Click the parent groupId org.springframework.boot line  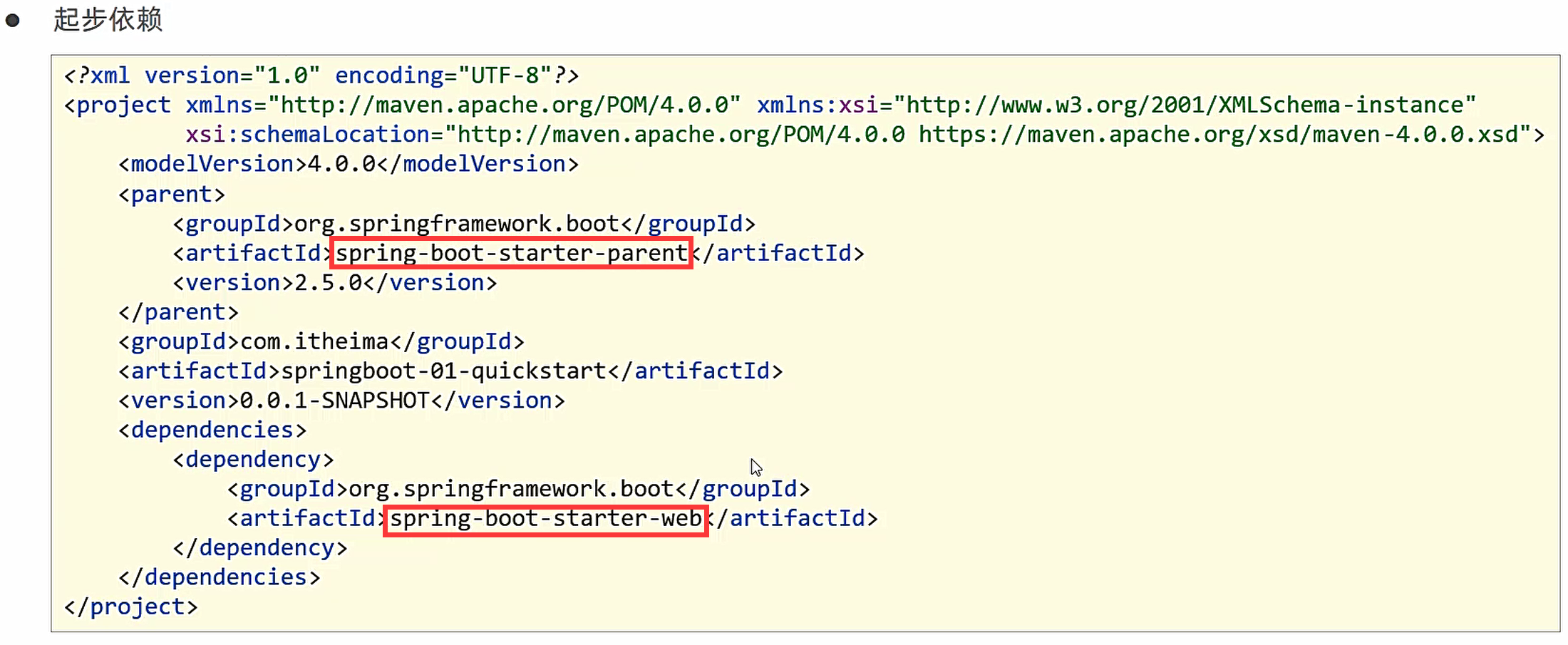coord(464,224)
